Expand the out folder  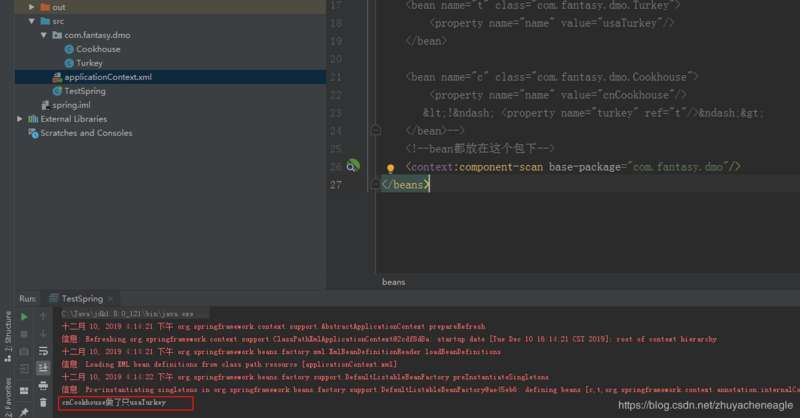(32, 7)
